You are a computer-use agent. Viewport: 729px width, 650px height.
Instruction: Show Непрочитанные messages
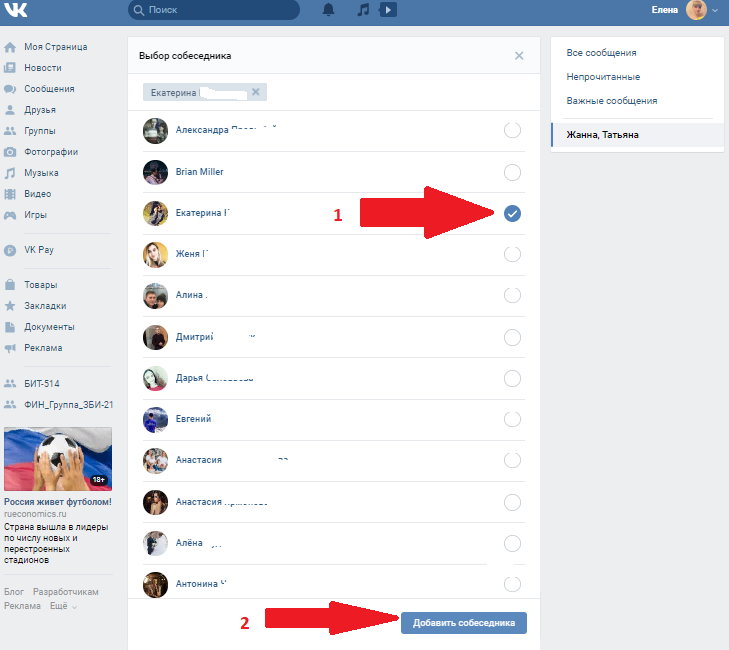tap(603, 77)
